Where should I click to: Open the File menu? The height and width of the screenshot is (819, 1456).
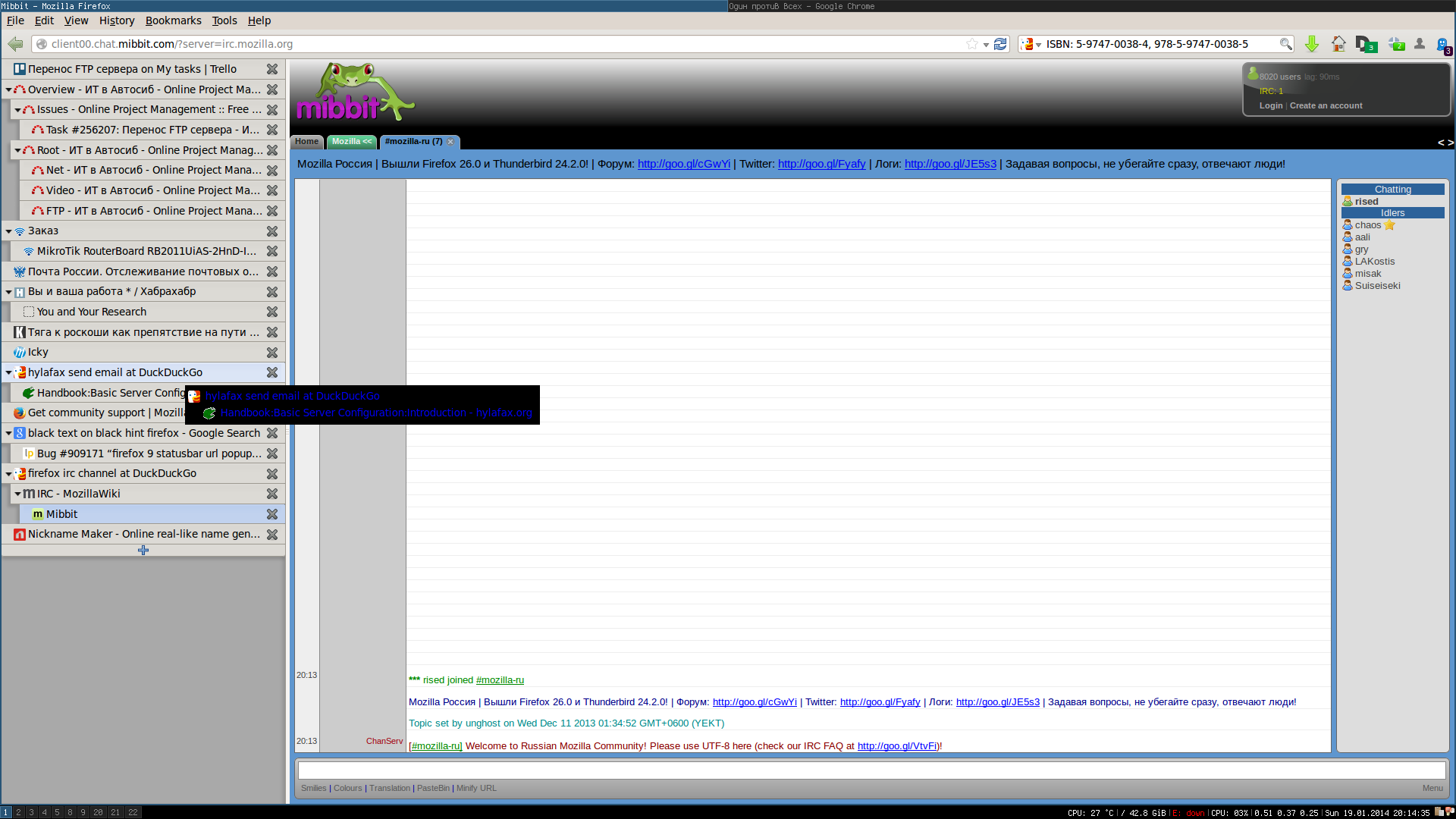15,20
